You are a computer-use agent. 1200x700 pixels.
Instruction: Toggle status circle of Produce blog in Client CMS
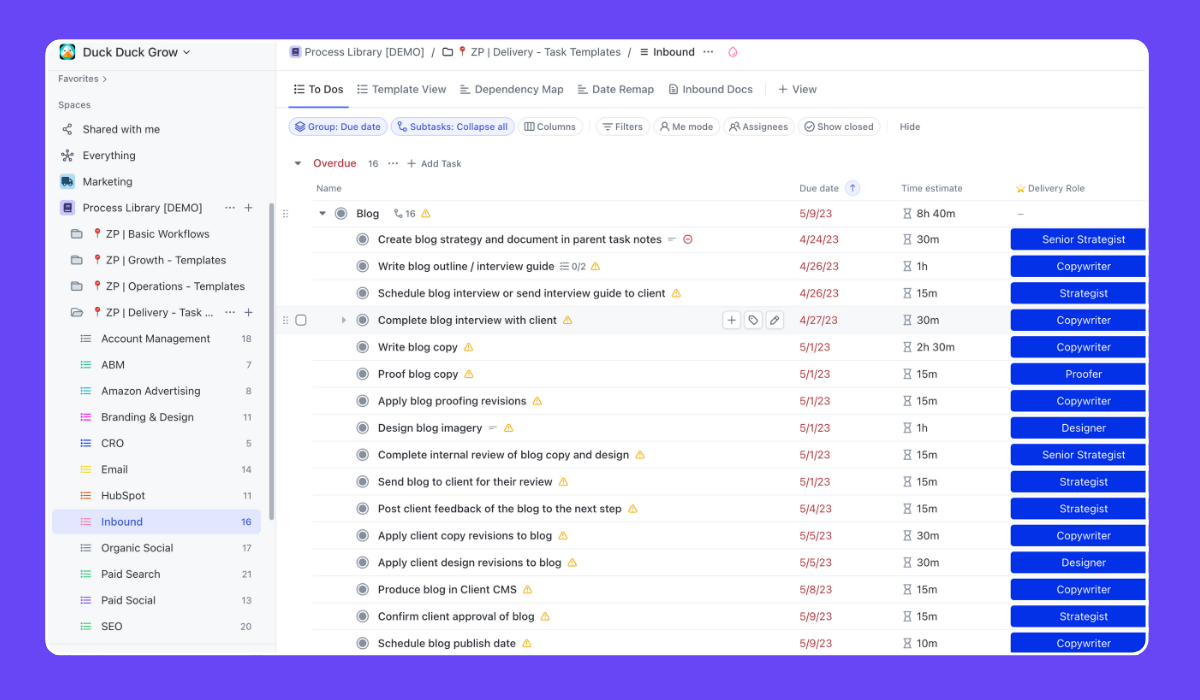point(363,589)
